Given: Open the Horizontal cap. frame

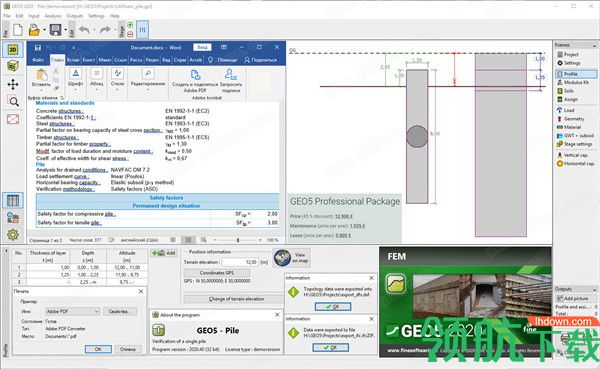Looking at the screenshot, I should click(576, 163).
